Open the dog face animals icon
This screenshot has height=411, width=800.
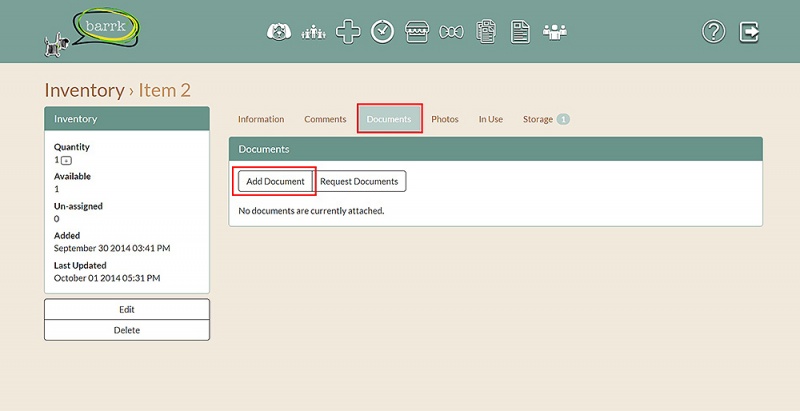click(279, 32)
